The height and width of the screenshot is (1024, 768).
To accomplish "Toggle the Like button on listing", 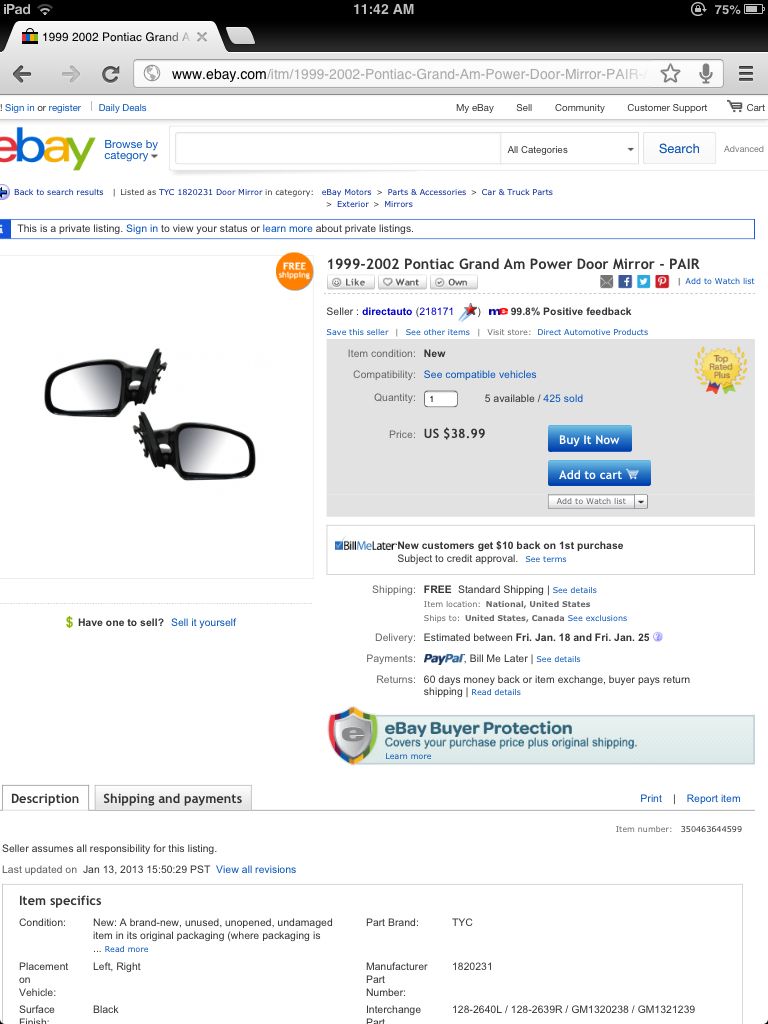I will 351,282.
